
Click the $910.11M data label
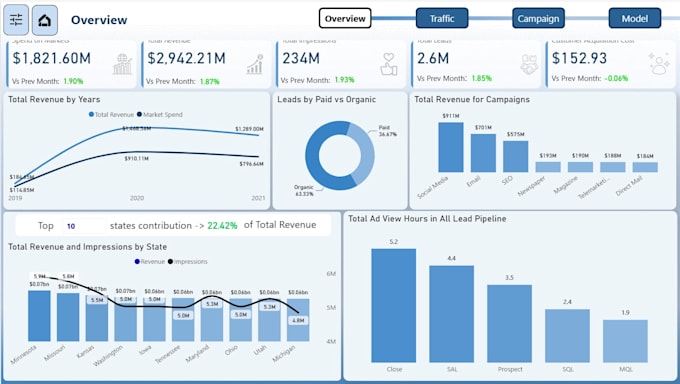tap(137, 158)
